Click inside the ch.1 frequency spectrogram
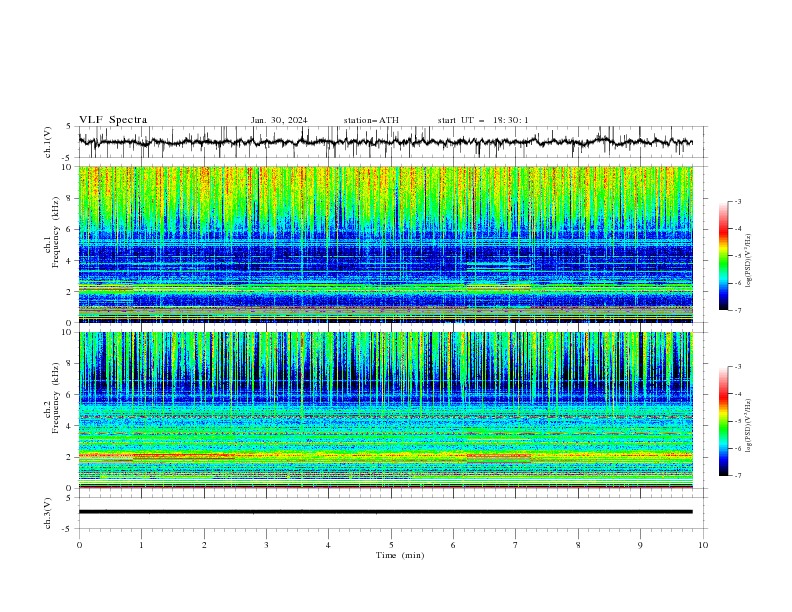The image size is (792, 612). 385,244
